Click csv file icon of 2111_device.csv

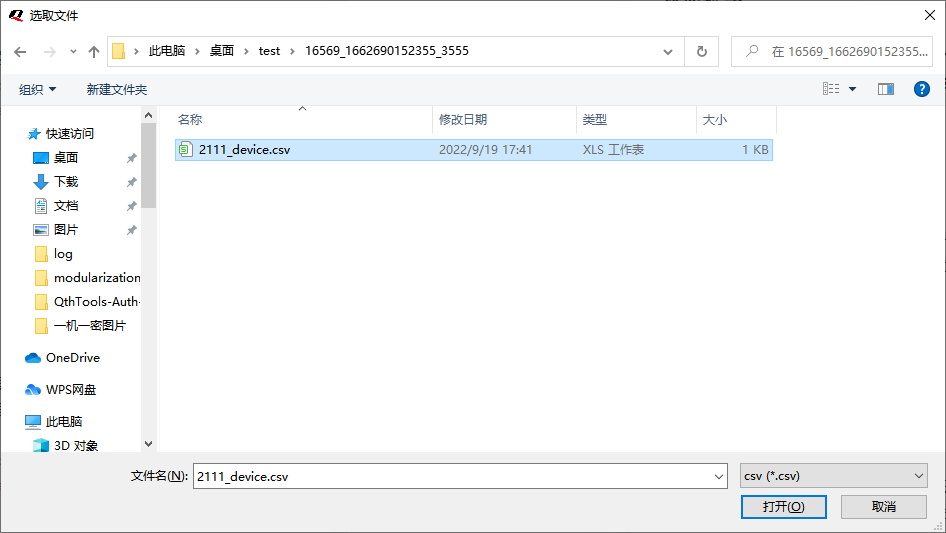tap(186, 149)
